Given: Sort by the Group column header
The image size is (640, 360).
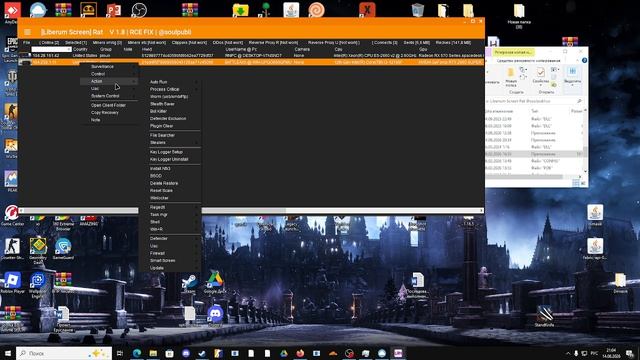Looking at the screenshot, I should point(106,49).
